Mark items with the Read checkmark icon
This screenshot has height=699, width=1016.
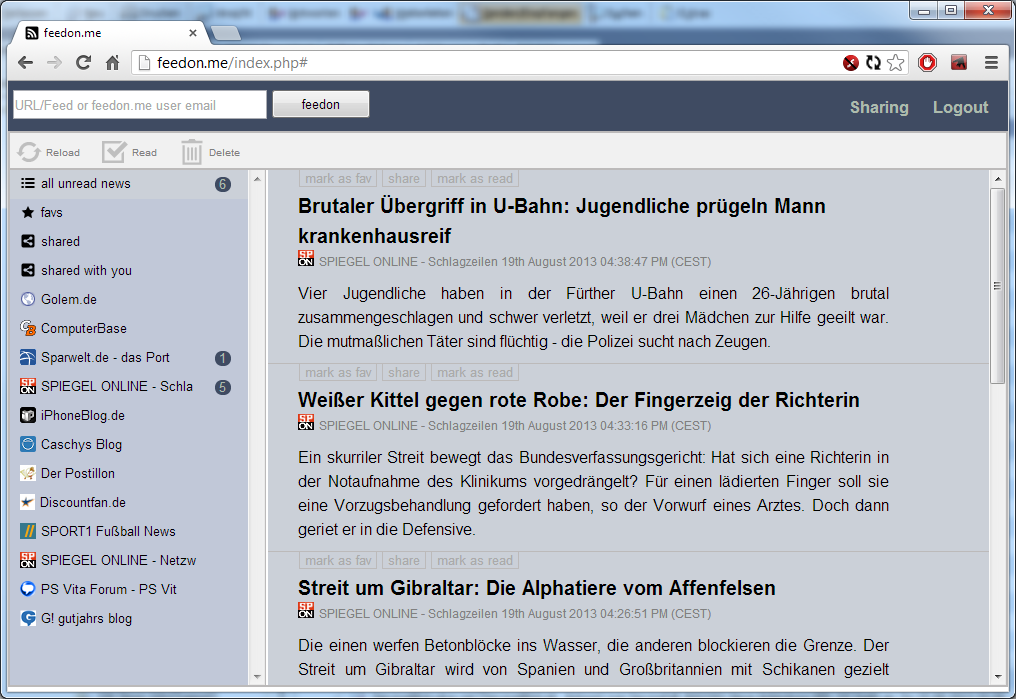click(114, 152)
